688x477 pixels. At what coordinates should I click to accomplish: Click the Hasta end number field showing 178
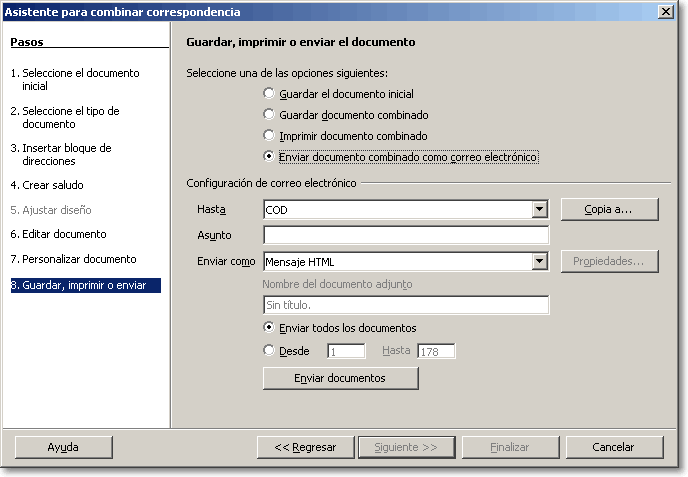pyautogui.click(x=436, y=351)
